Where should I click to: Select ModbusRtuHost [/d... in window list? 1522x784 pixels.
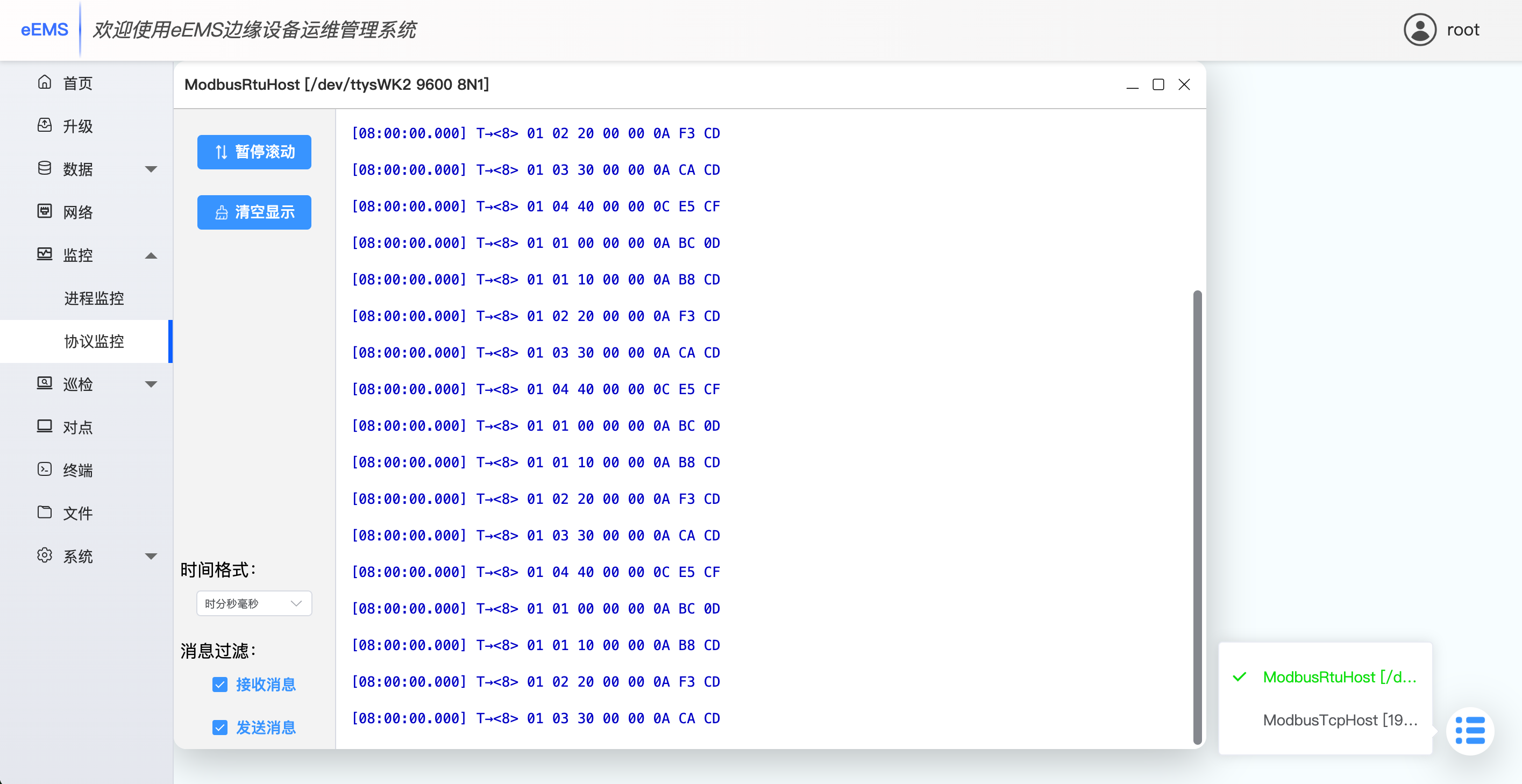[x=1325, y=677]
